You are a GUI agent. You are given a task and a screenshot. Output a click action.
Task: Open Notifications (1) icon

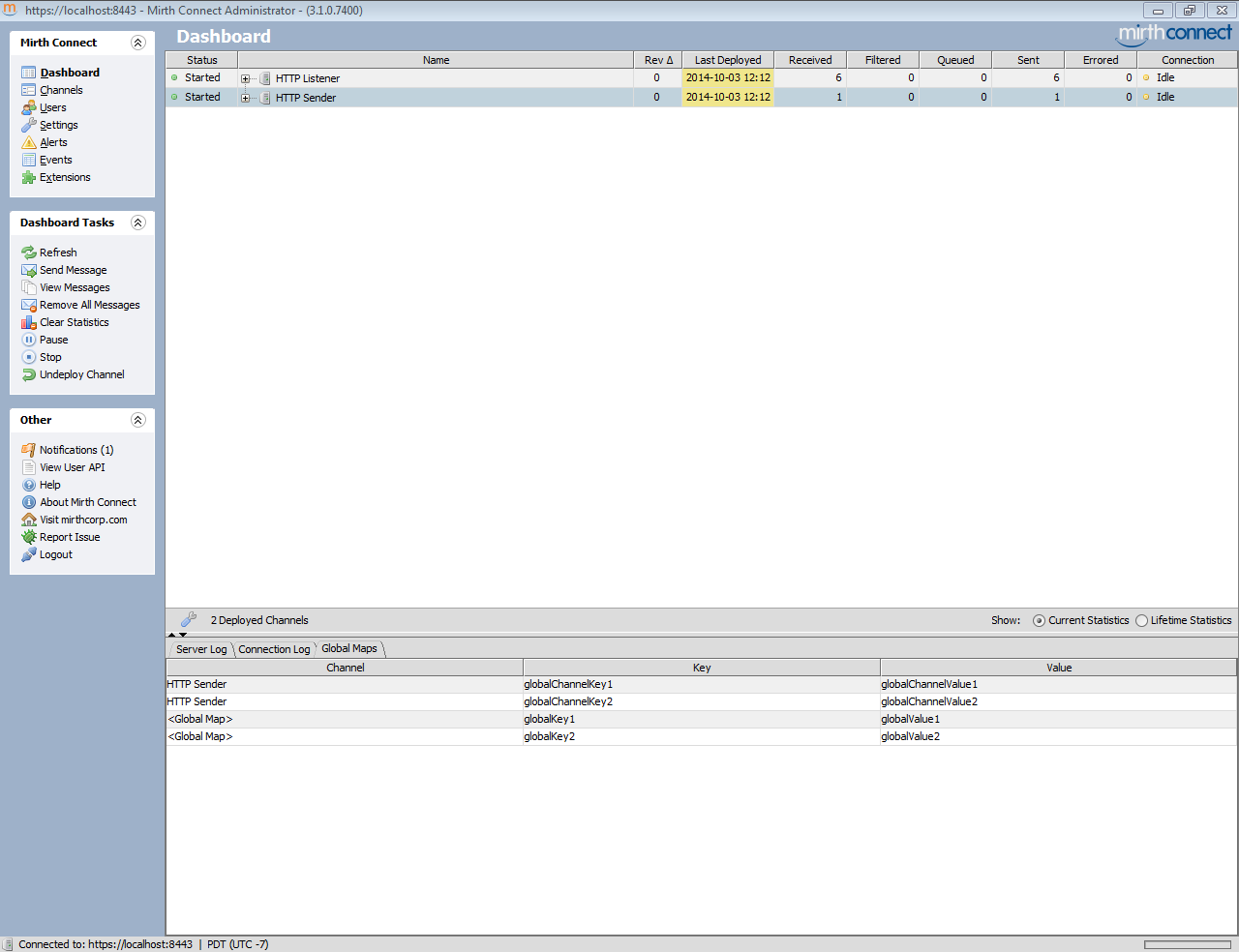point(29,450)
